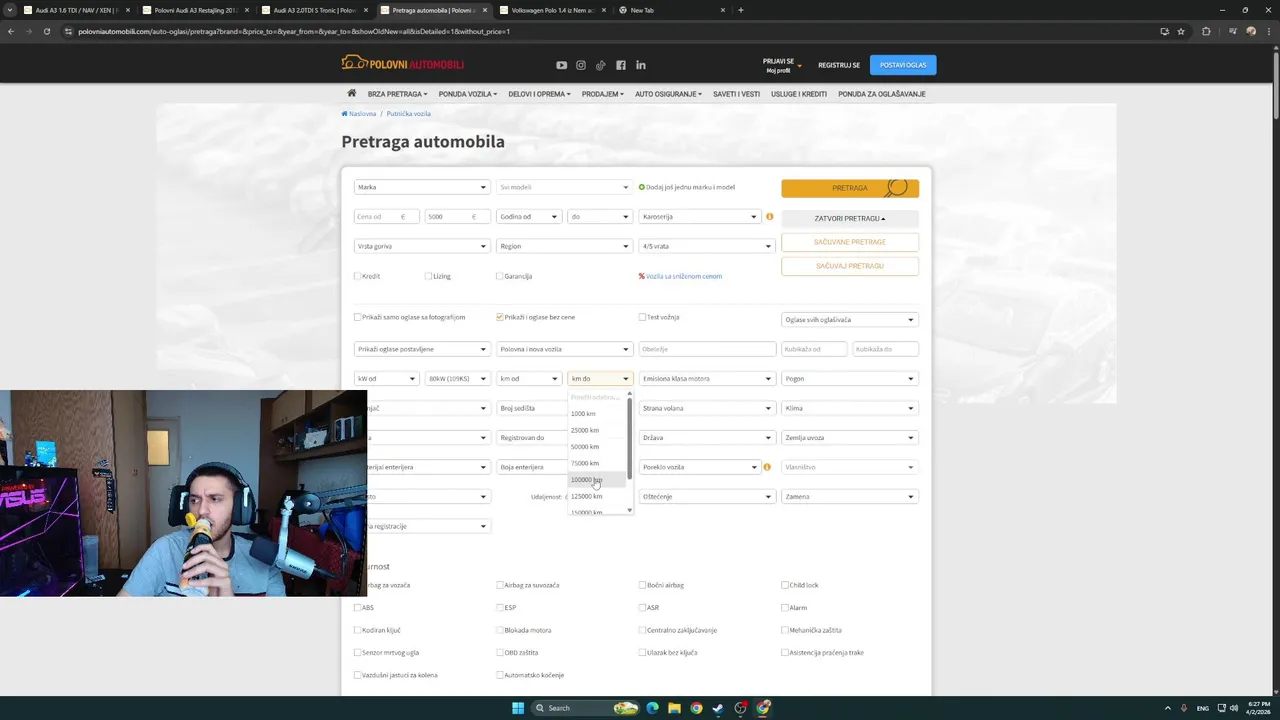Go back using browser back arrow
Viewport: 1280px width, 720px height.
[11, 31]
